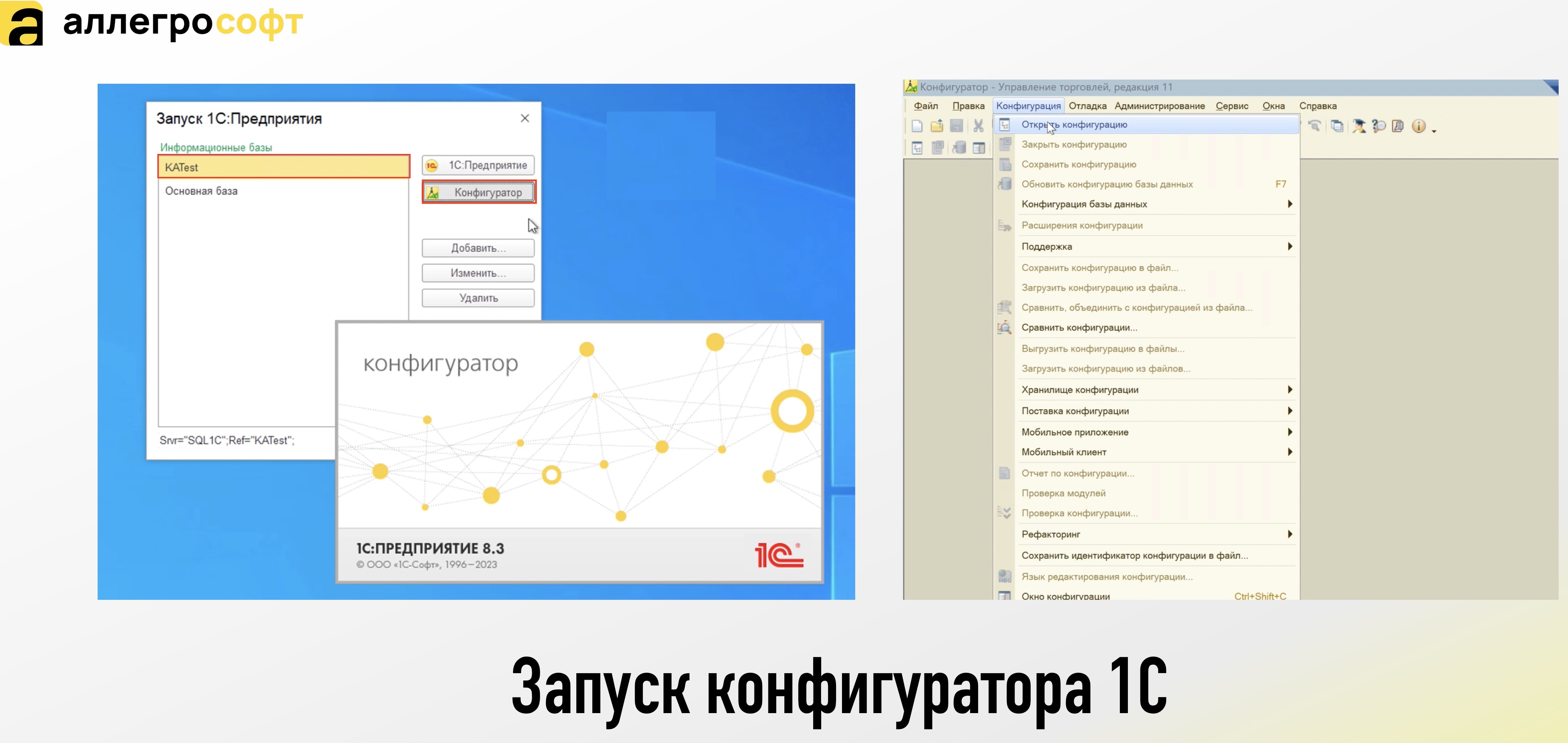Click Сохранить идентификатор конфигурации в файл...
Screen dimensions: 1568x743
coord(1147,555)
